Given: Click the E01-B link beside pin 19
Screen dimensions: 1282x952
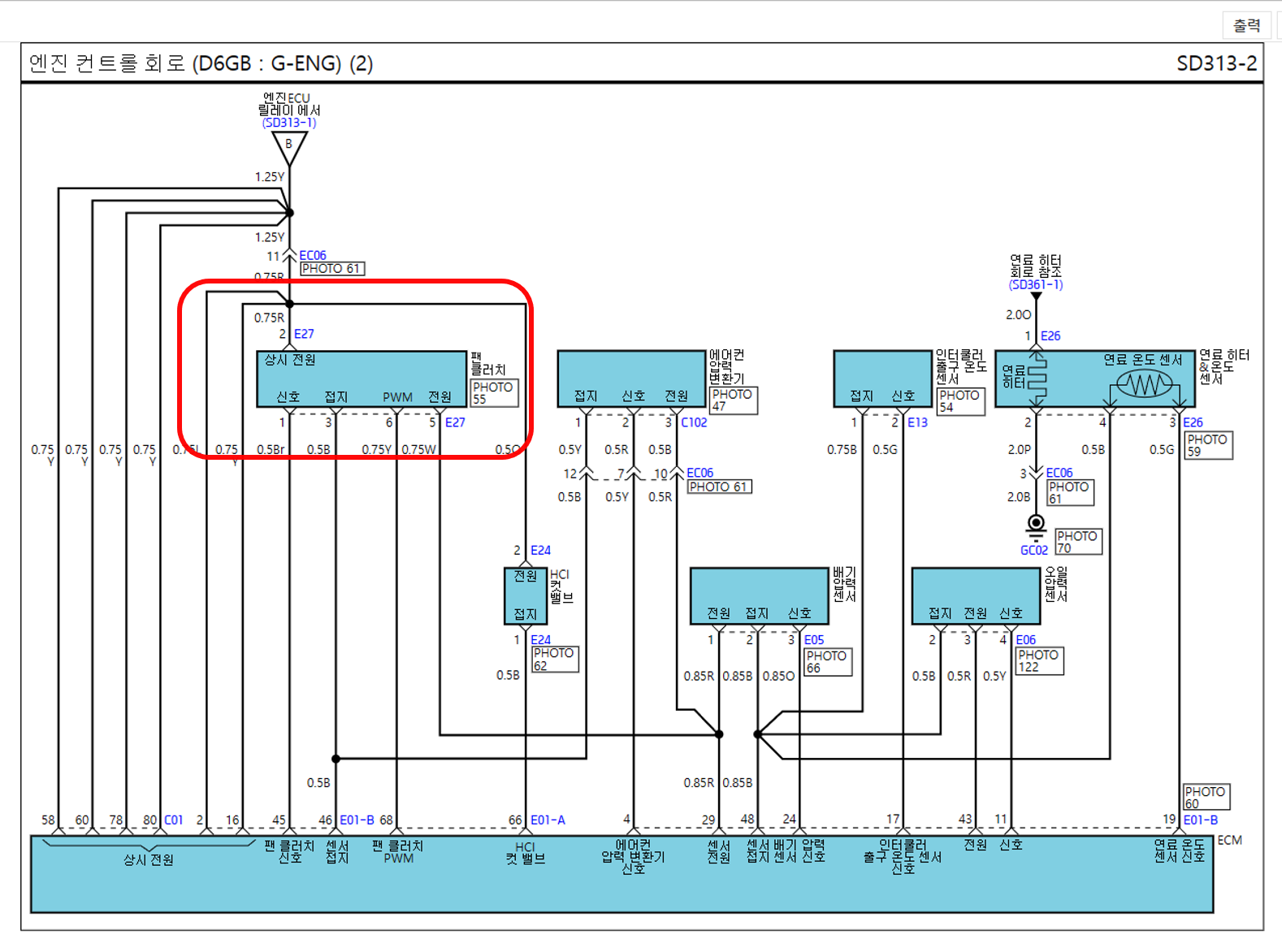Looking at the screenshot, I should point(1201,820).
